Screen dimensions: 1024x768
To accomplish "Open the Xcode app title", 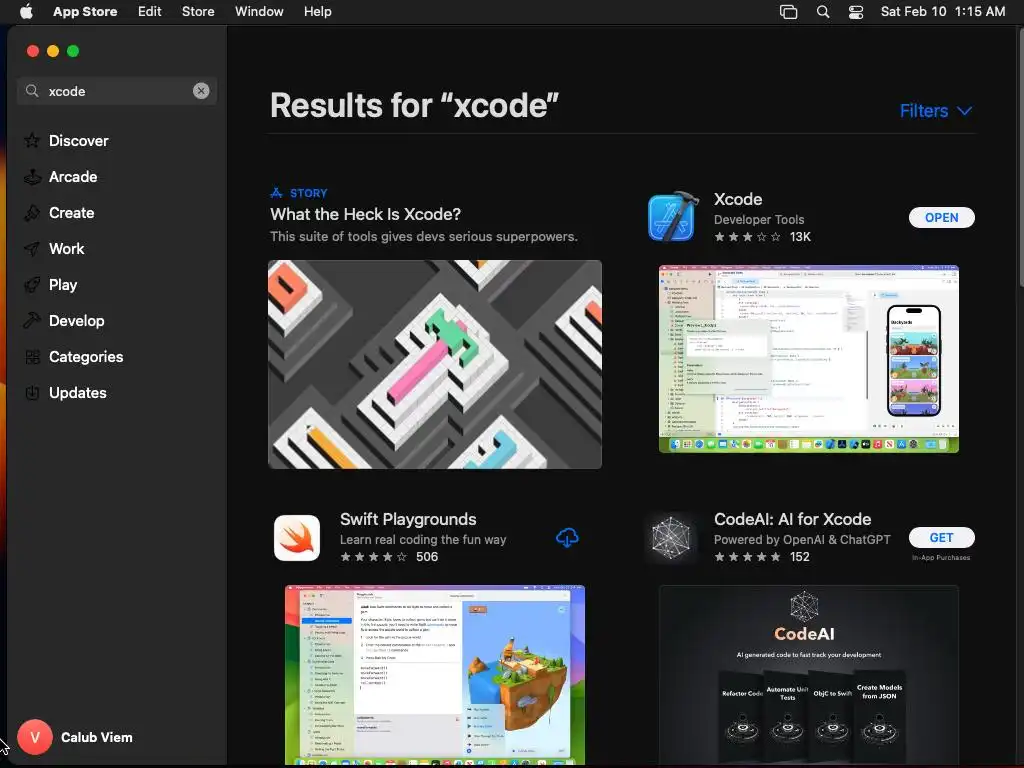I will [x=738, y=199].
